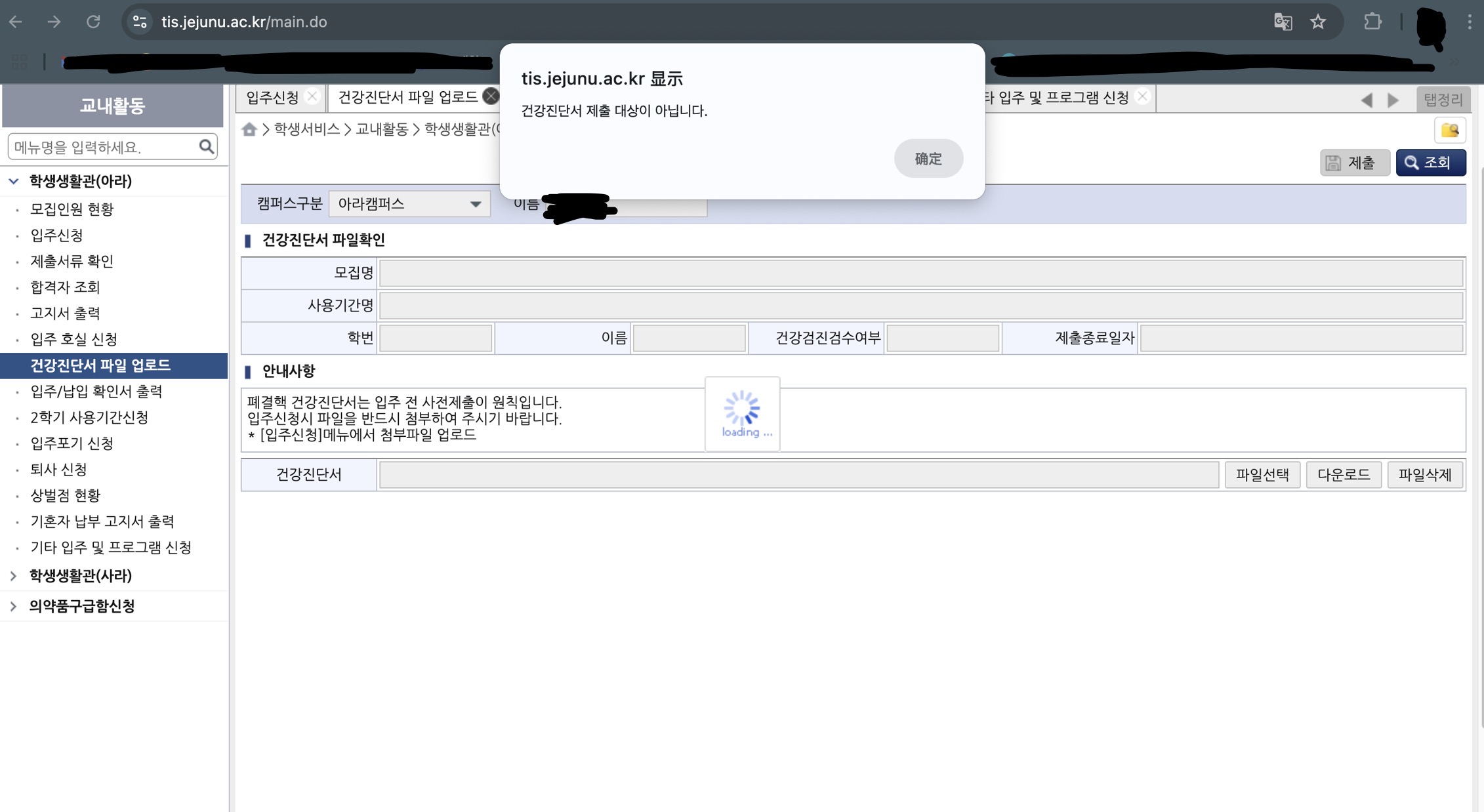Screen dimensions: 1484x812
Task: Open the yellow folder search icon
Action: (x=1450, y=129)
